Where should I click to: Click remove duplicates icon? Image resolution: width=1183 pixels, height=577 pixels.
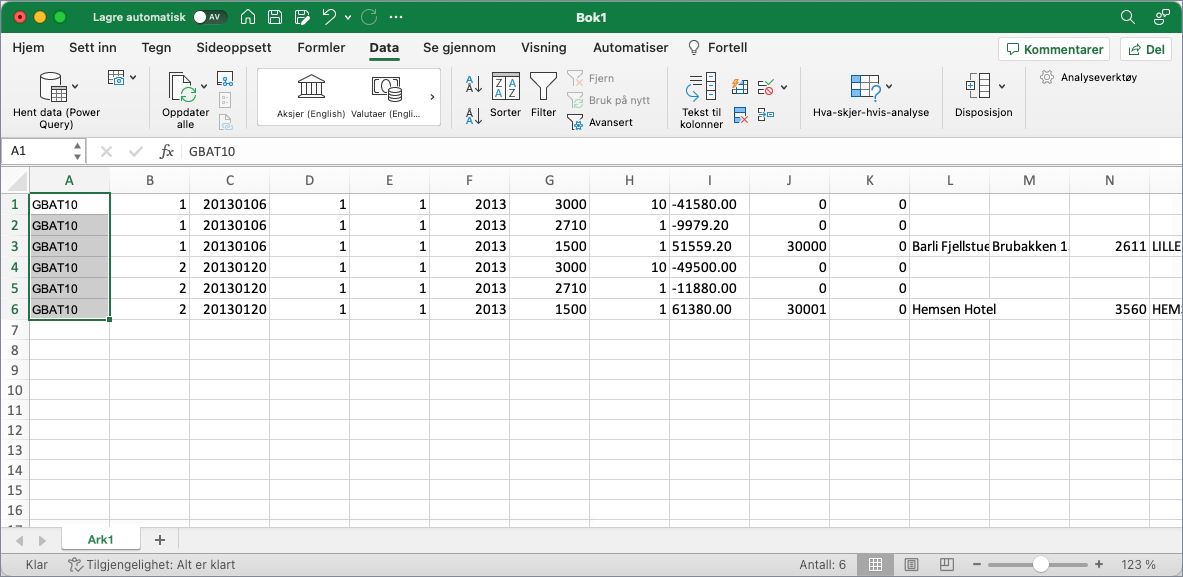click(x=740, y=115)
